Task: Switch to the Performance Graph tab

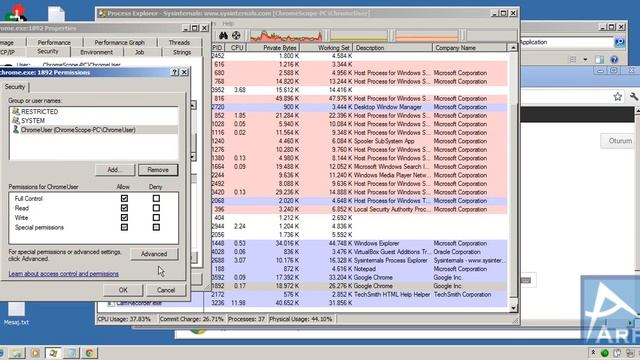Action: pos(120,42)
